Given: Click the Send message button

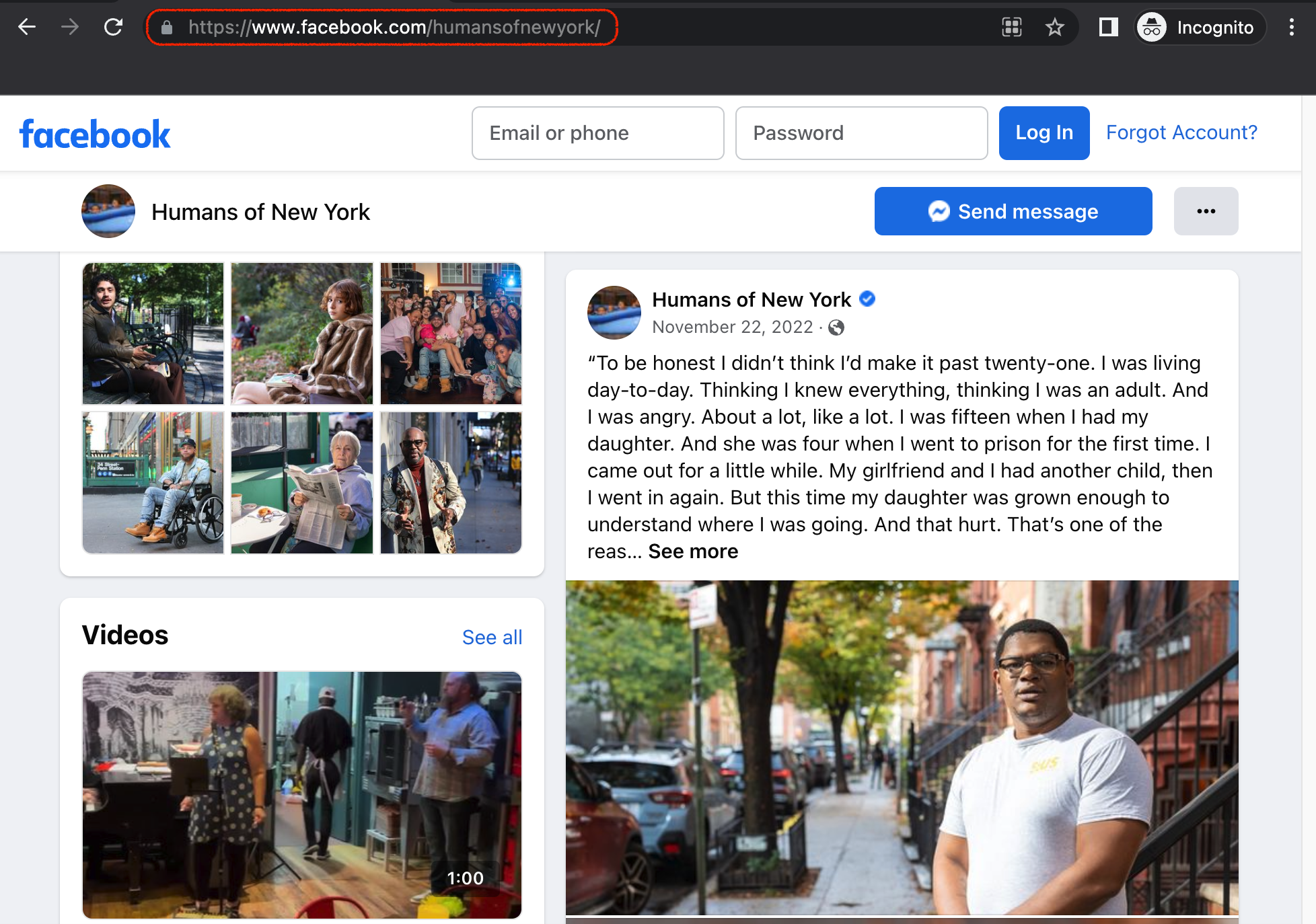Looking at the screenshot, I should point(1013,211).
